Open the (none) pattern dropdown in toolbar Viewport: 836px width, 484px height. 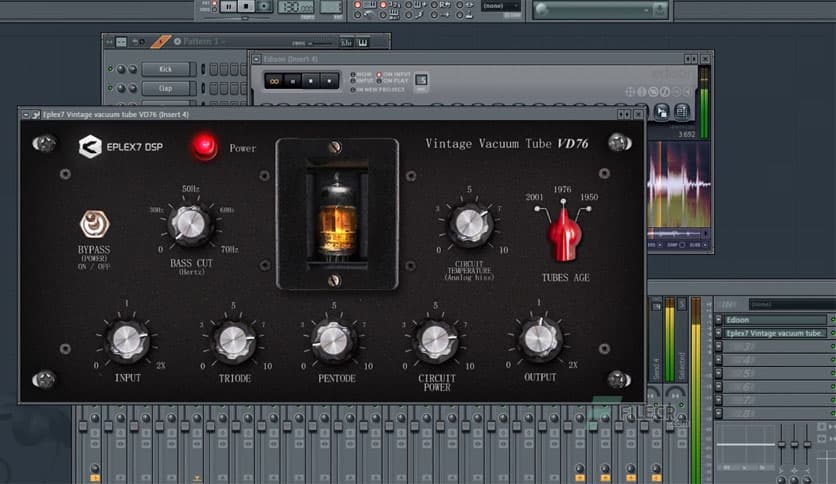pyautogui.click(x=500, y=6)
